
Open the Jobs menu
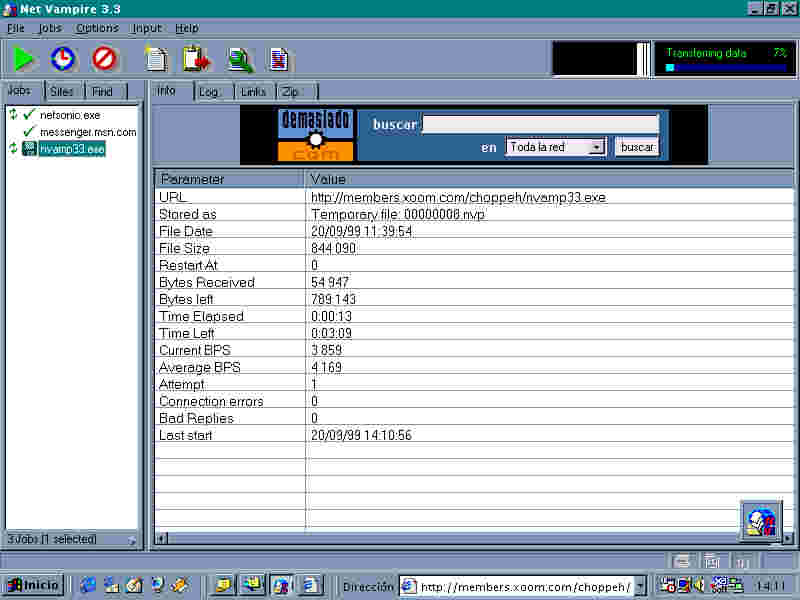click(x=49, y=28)
